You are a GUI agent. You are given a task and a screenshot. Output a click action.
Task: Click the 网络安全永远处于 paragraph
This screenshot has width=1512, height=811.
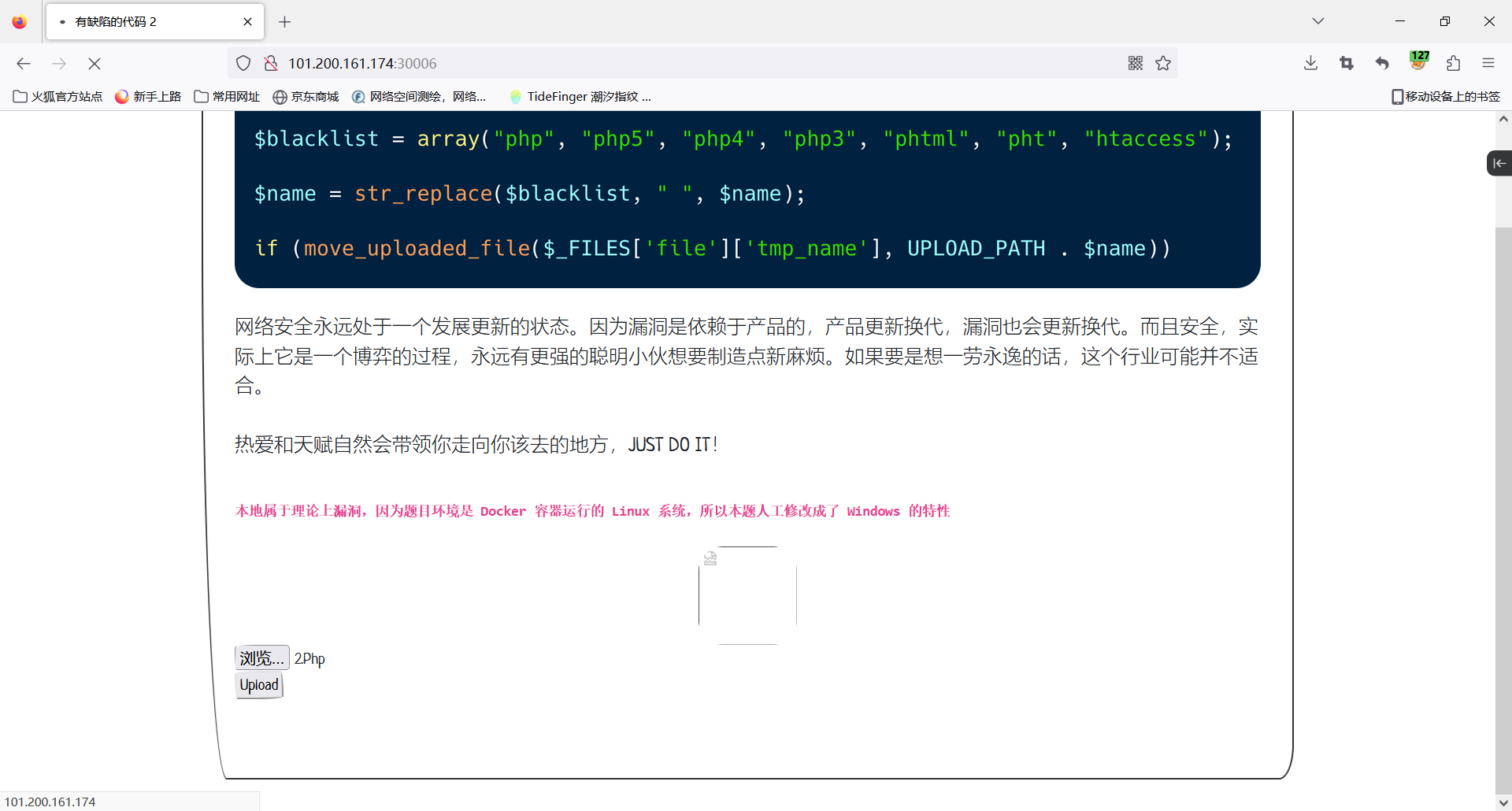click(x=747, y=356)
